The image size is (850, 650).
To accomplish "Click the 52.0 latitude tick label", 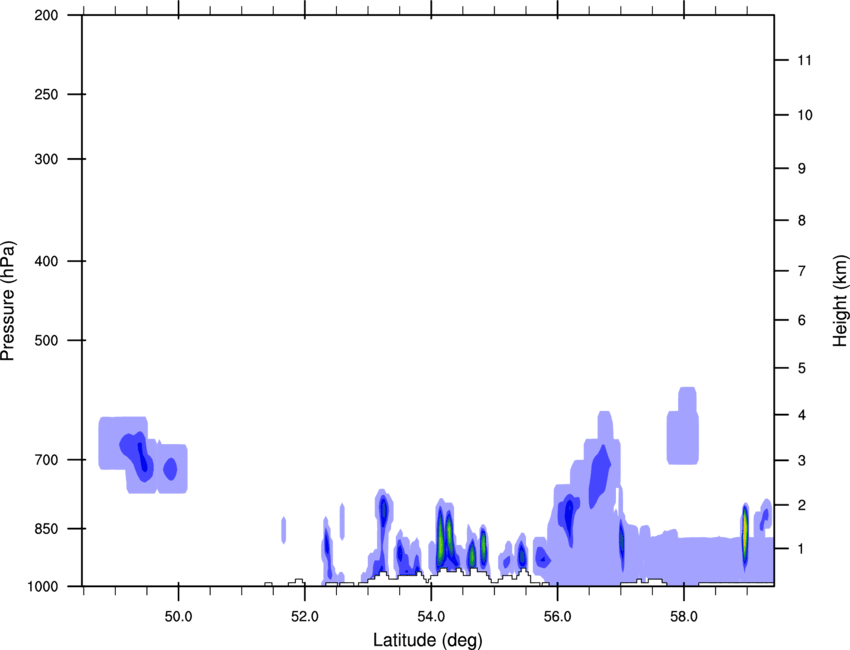I will (x=305, y=617).
